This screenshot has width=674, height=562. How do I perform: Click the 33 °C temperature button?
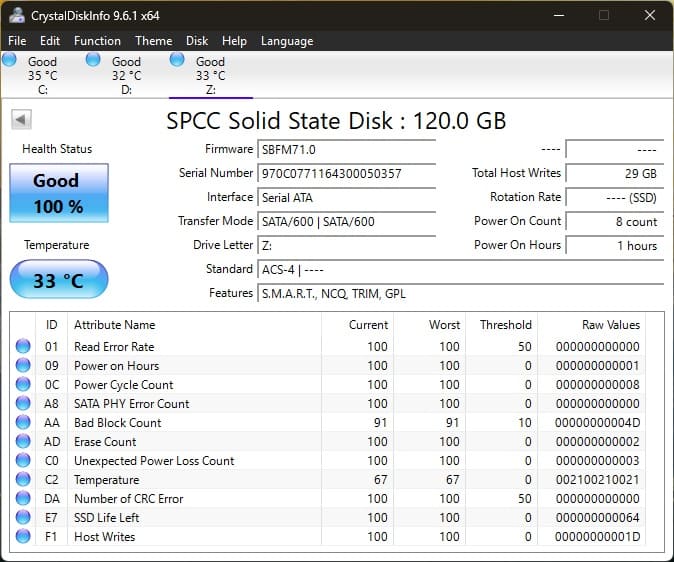click(x=59, y=279)
